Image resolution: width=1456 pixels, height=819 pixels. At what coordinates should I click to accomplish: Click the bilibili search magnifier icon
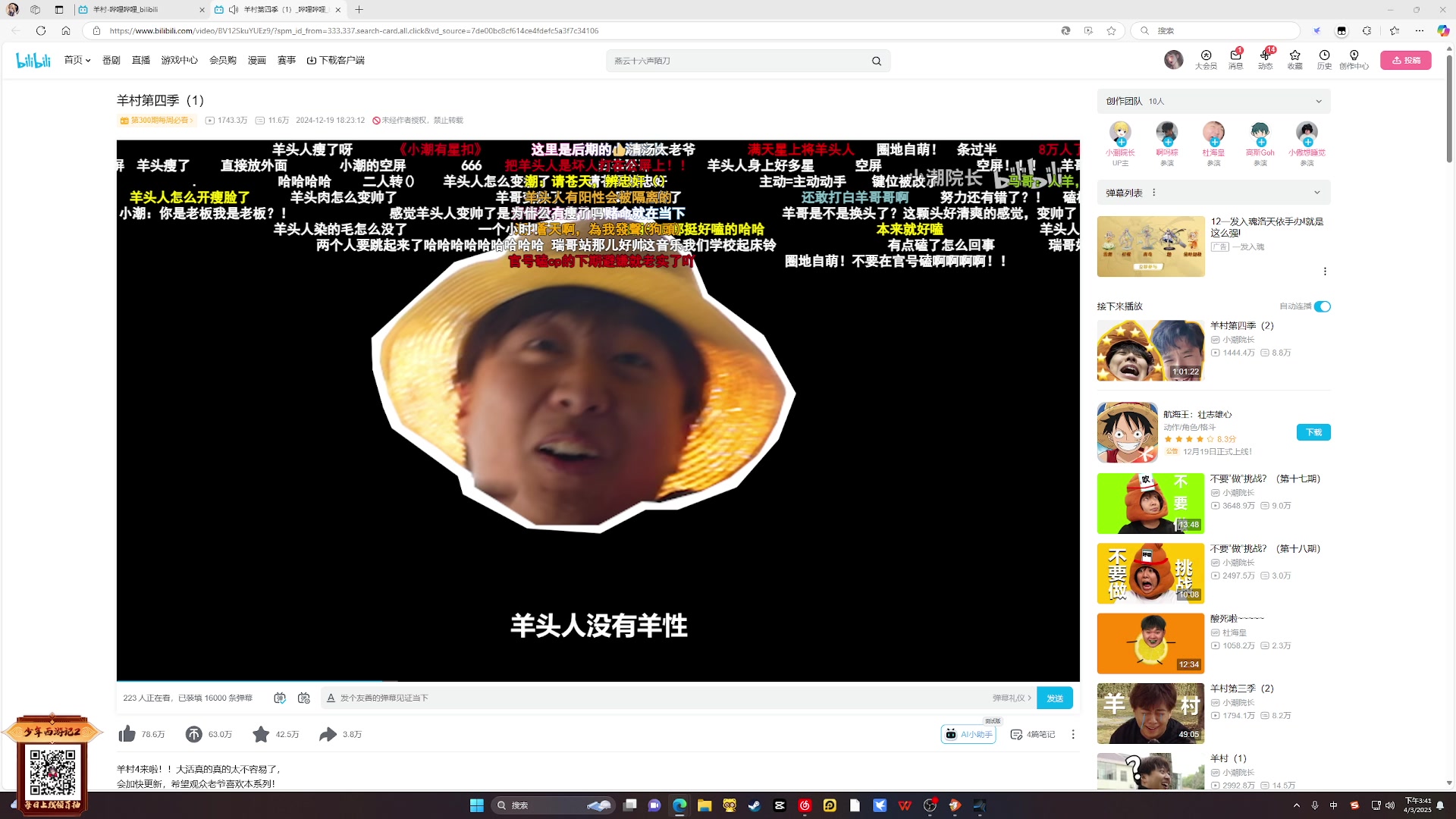click(877, 61)
